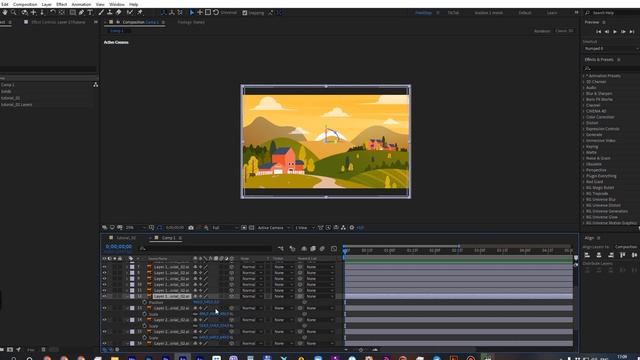This screenshot has height=360, width=640.
Task: Switch to the Comp 1 timeline tab
Action: pyautogui.click(x=168, y=238)
